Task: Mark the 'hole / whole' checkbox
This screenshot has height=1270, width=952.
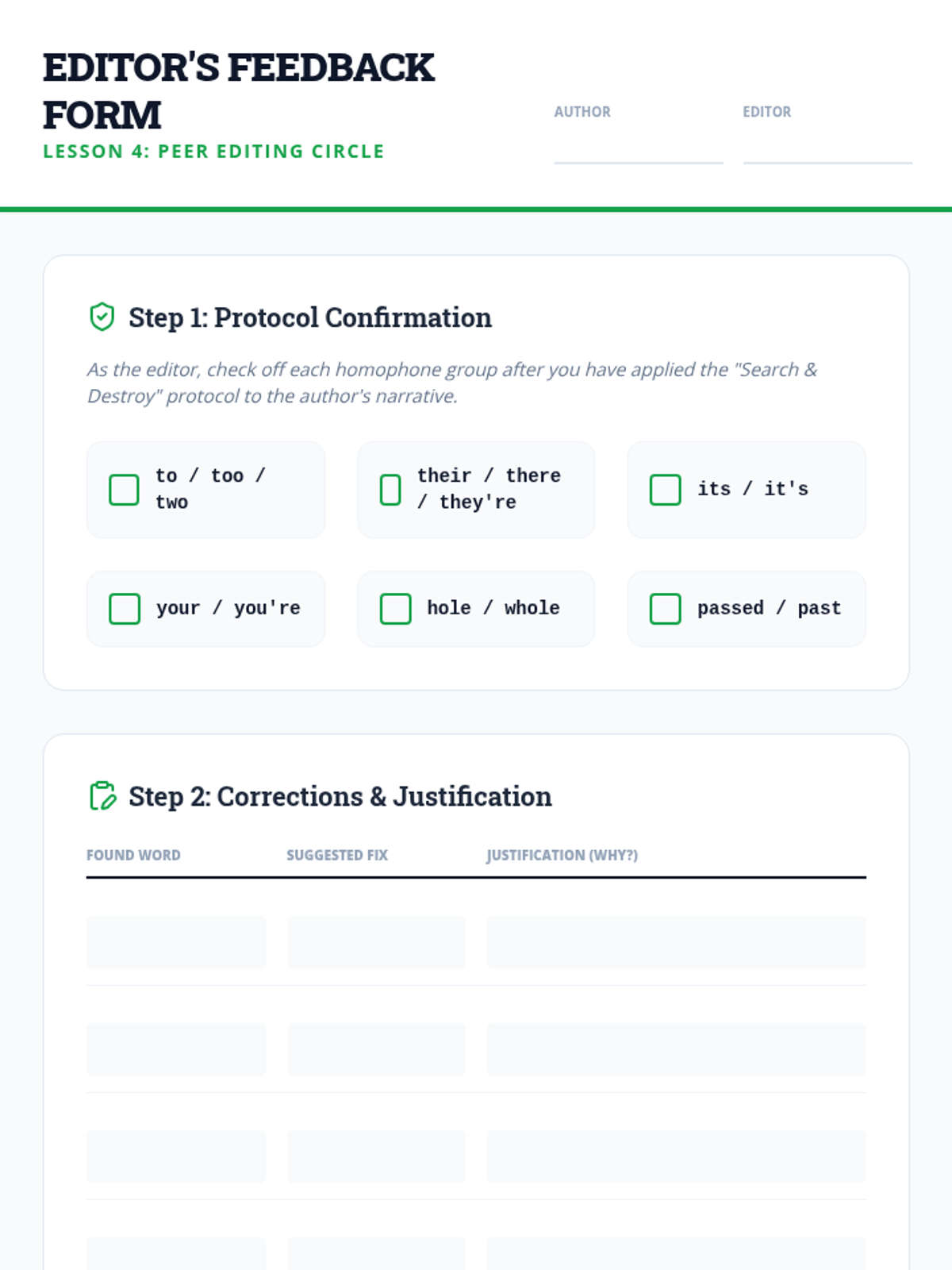Action: coord(395,609)
